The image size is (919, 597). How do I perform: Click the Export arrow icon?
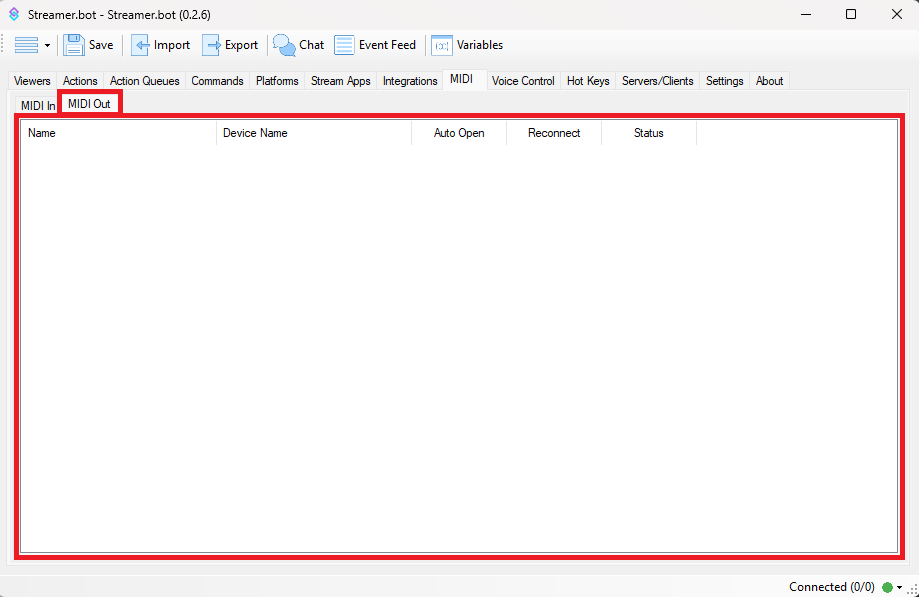point(212,45)
